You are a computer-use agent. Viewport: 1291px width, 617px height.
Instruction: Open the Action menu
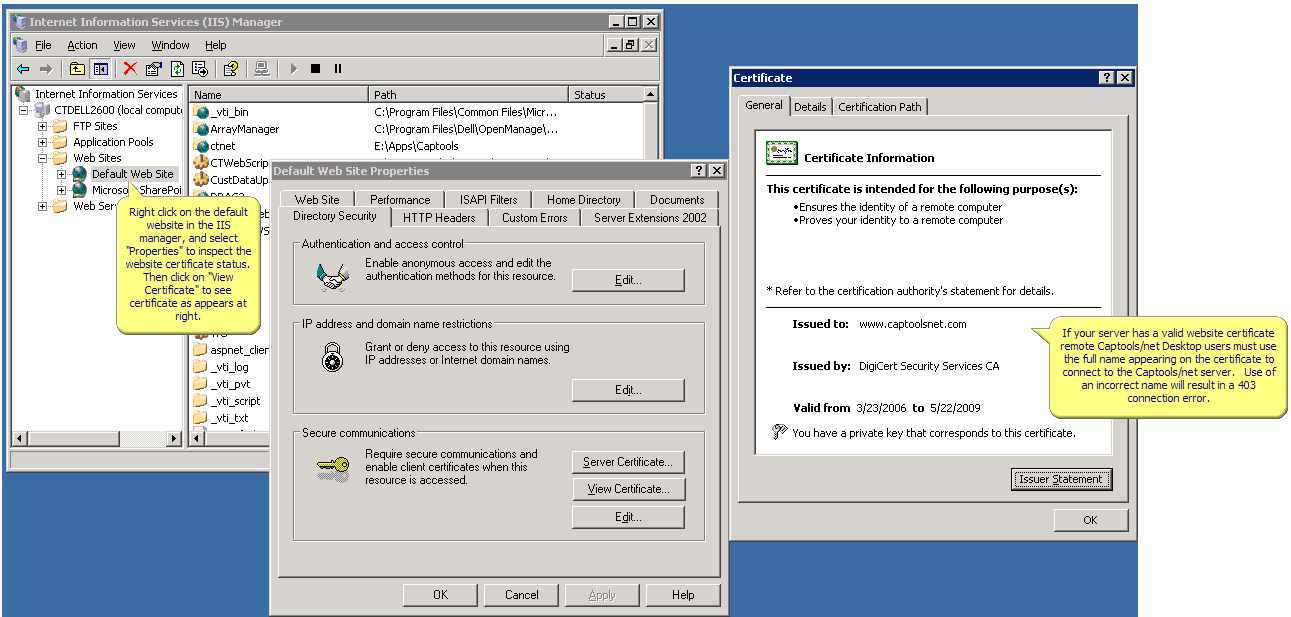click(81, 44)
